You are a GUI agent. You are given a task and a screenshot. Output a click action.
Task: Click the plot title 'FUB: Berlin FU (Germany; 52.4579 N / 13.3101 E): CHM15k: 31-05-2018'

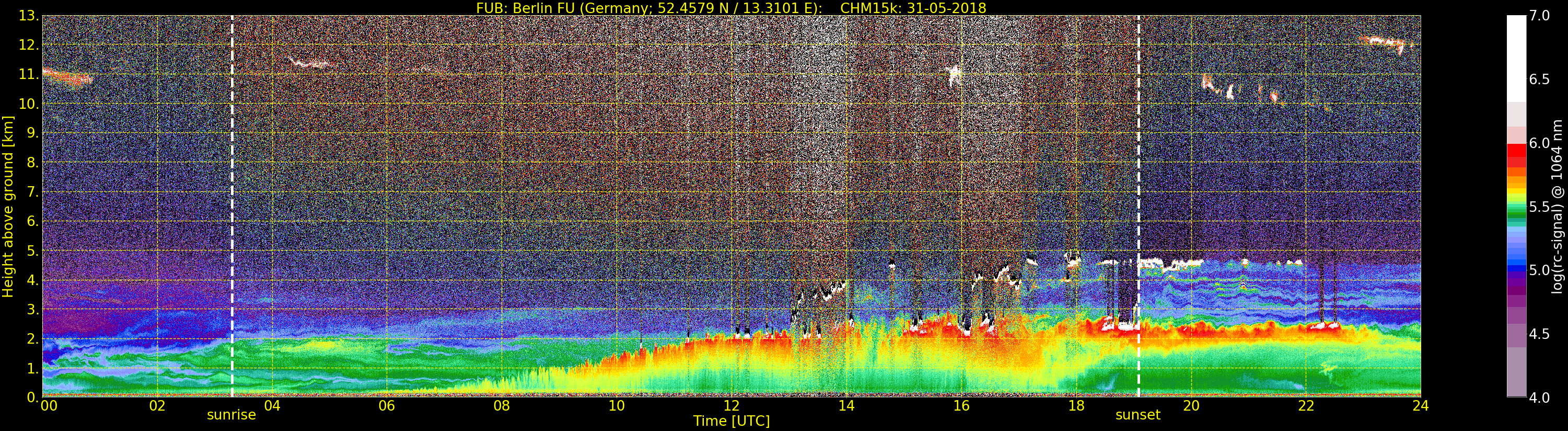coord(731,8)
